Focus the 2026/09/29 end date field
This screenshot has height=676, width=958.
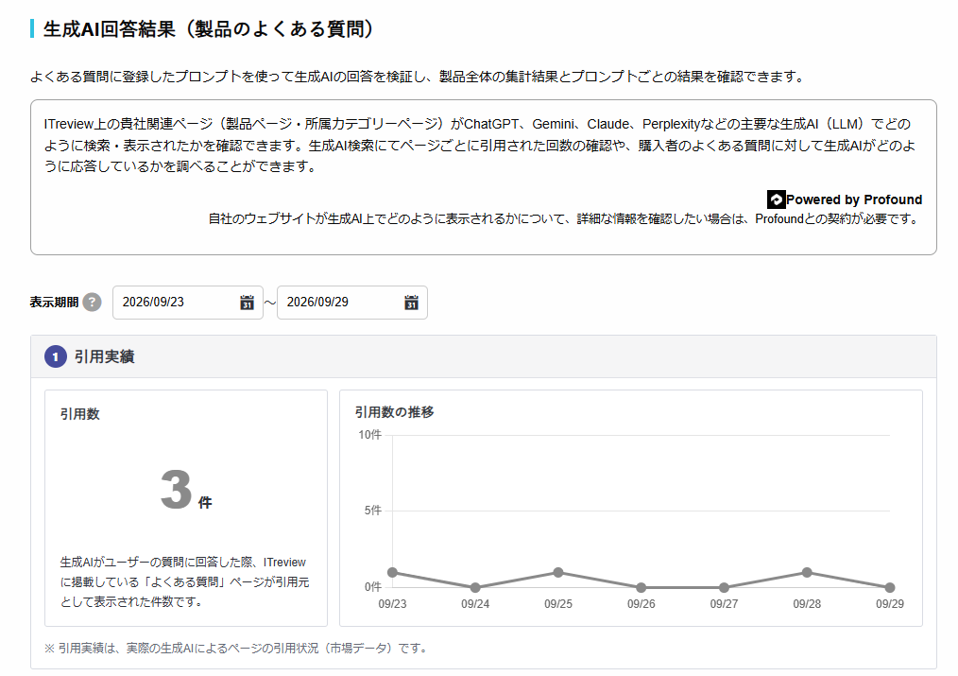click(x=353, y=302)
